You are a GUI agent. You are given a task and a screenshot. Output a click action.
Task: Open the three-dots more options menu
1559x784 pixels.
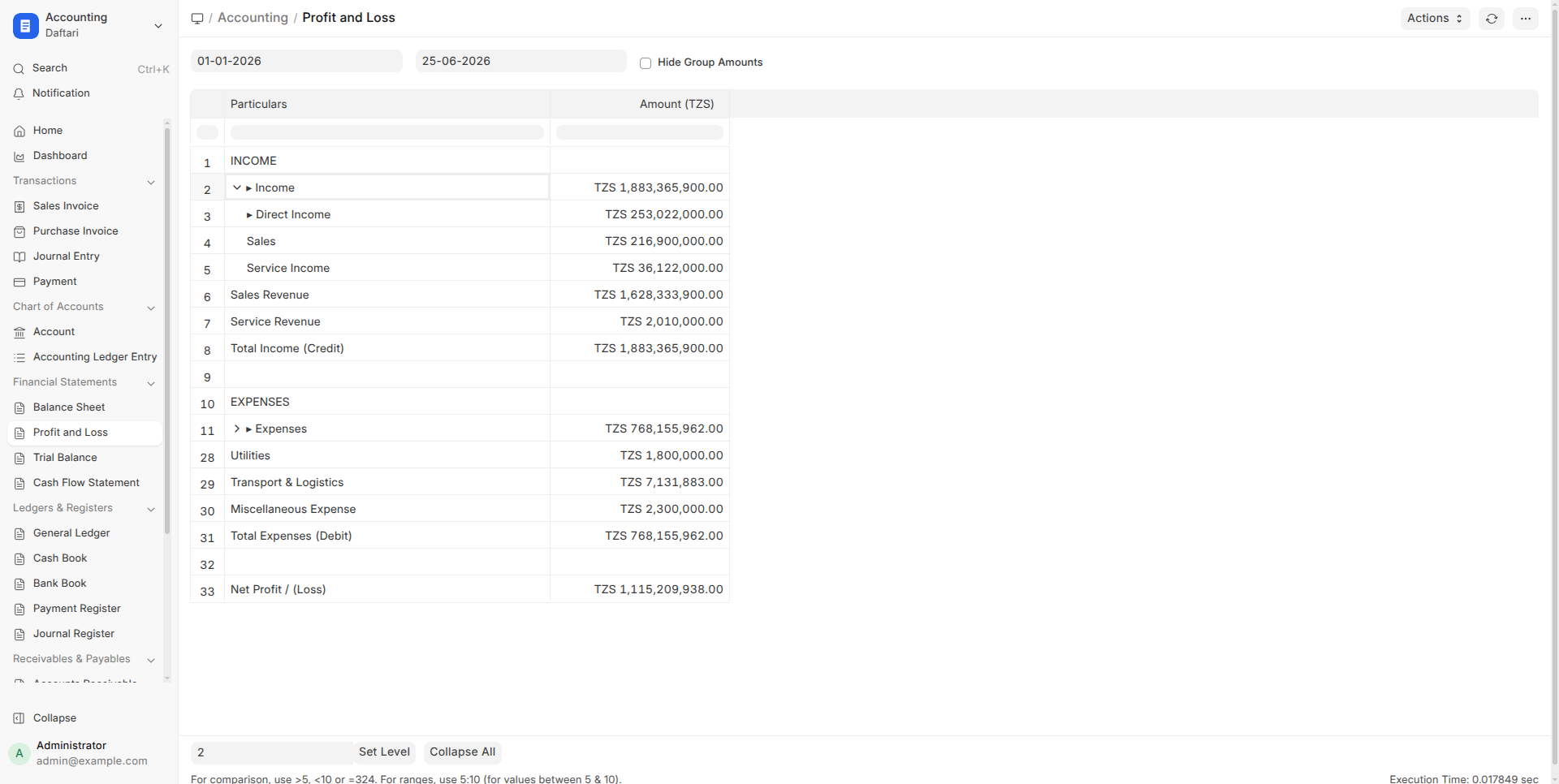click(1526, 19)
